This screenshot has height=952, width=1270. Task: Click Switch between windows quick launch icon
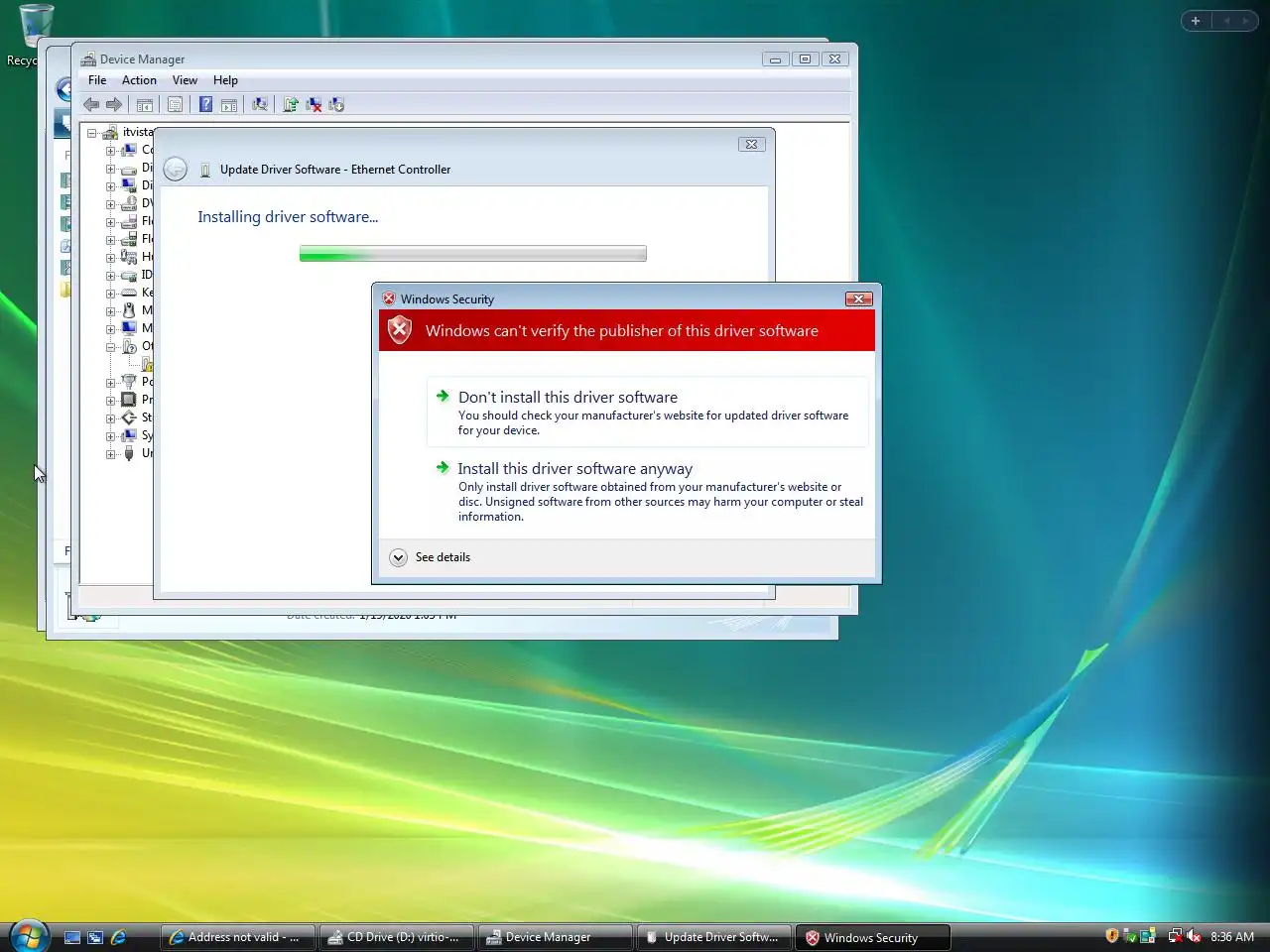pos(95,937)
